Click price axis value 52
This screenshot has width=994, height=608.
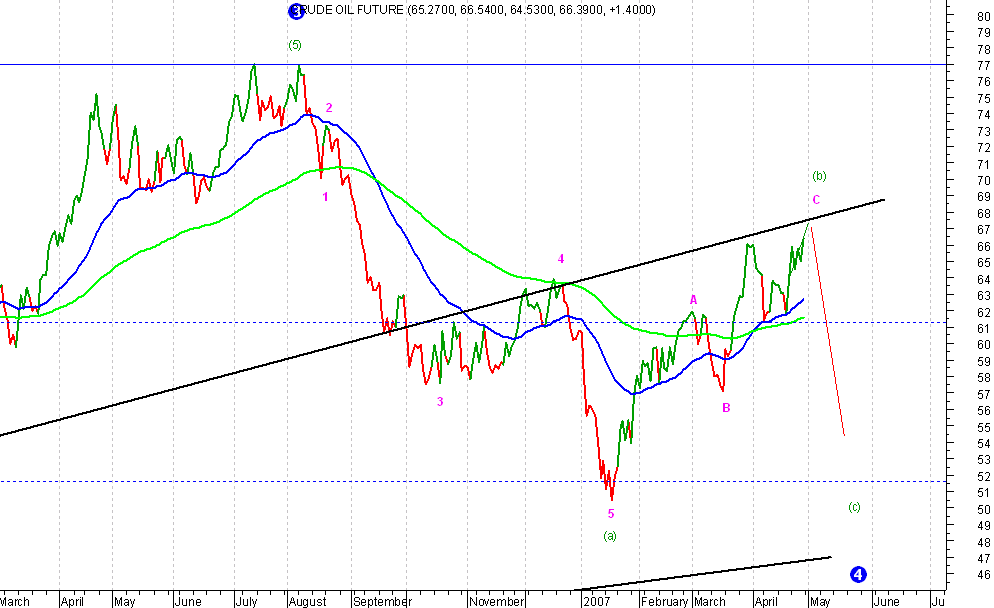coord(984,476)
